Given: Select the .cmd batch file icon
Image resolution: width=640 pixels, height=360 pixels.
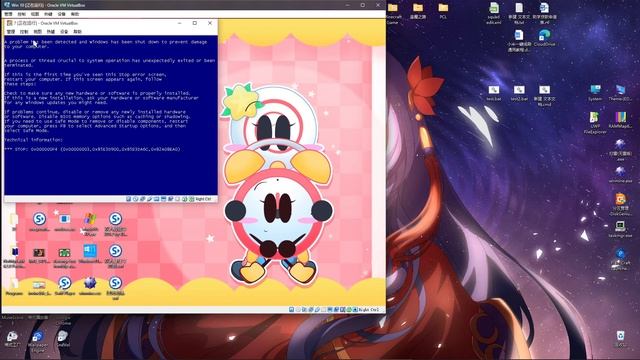Looking at the screenshot, I should click(x=544, y=91).
